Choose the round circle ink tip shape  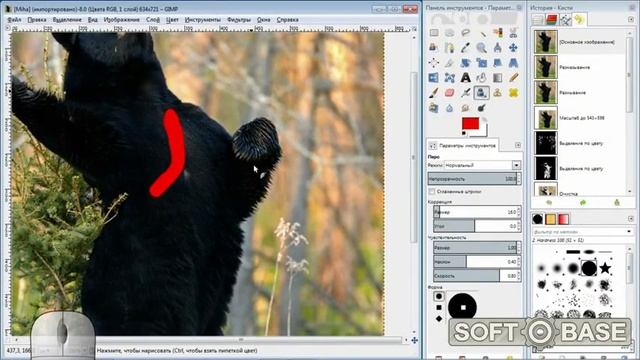[439, 296]
